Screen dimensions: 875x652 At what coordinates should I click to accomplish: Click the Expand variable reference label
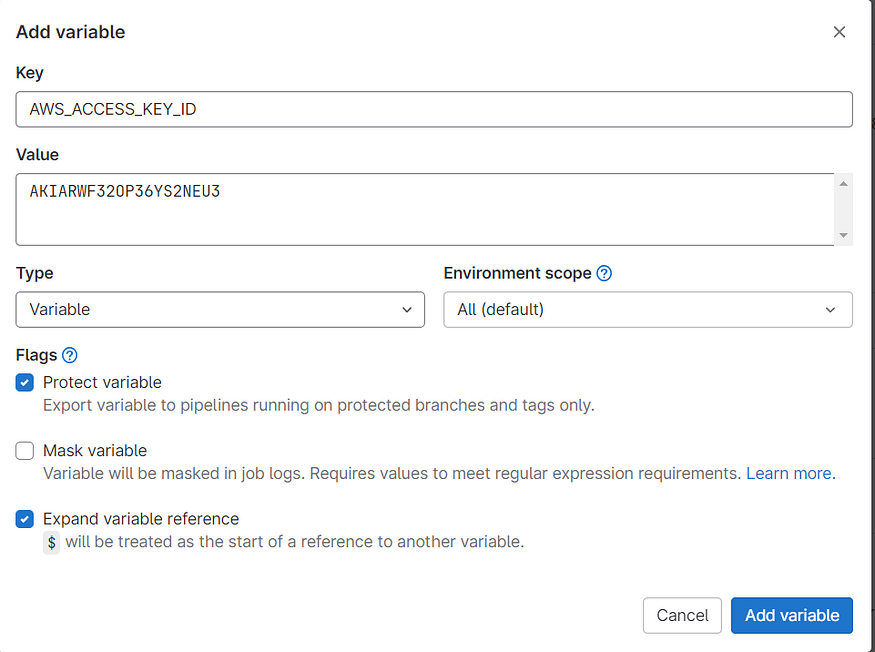141,519
